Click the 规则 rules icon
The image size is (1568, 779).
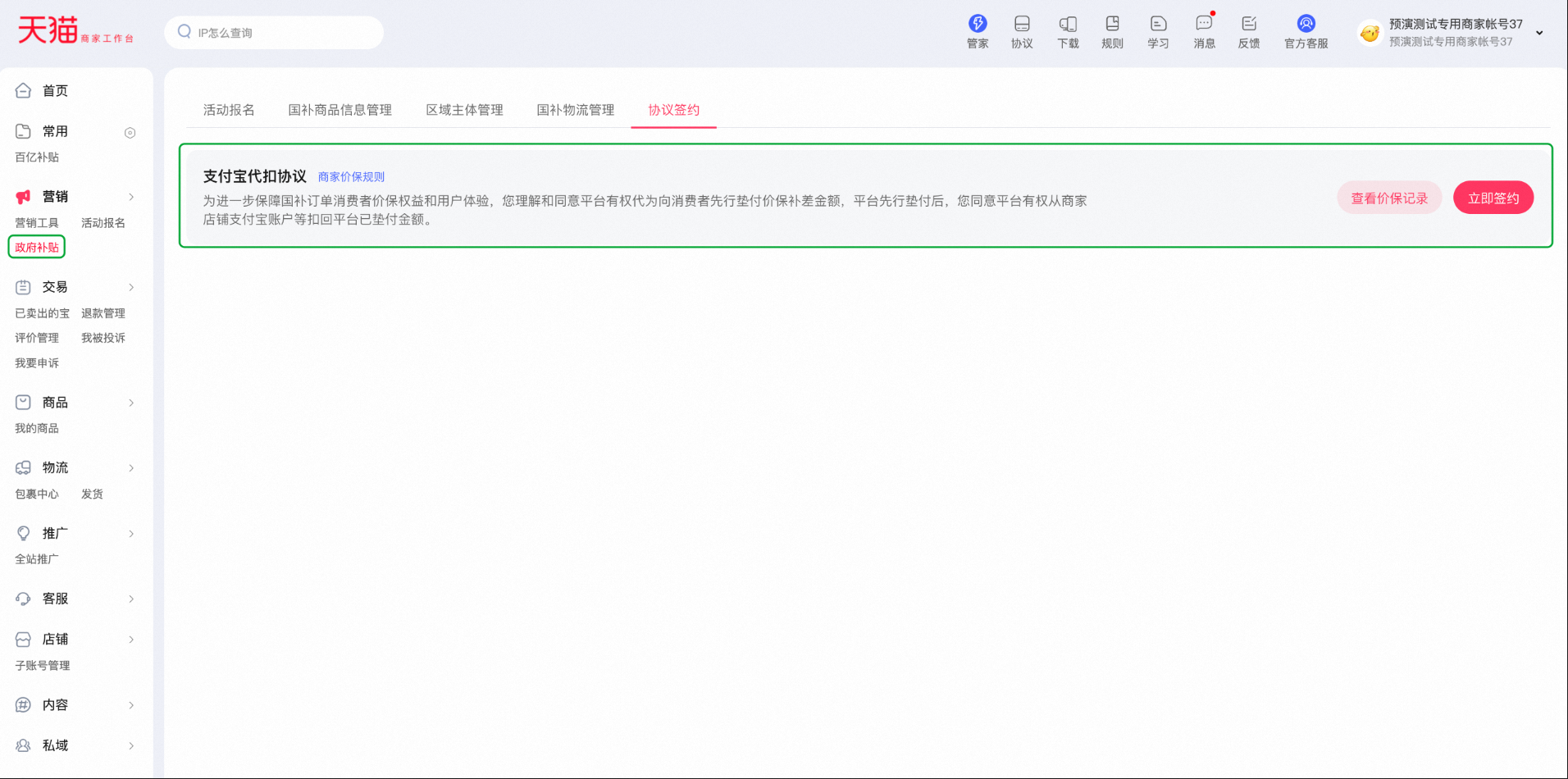[1112, 24]
